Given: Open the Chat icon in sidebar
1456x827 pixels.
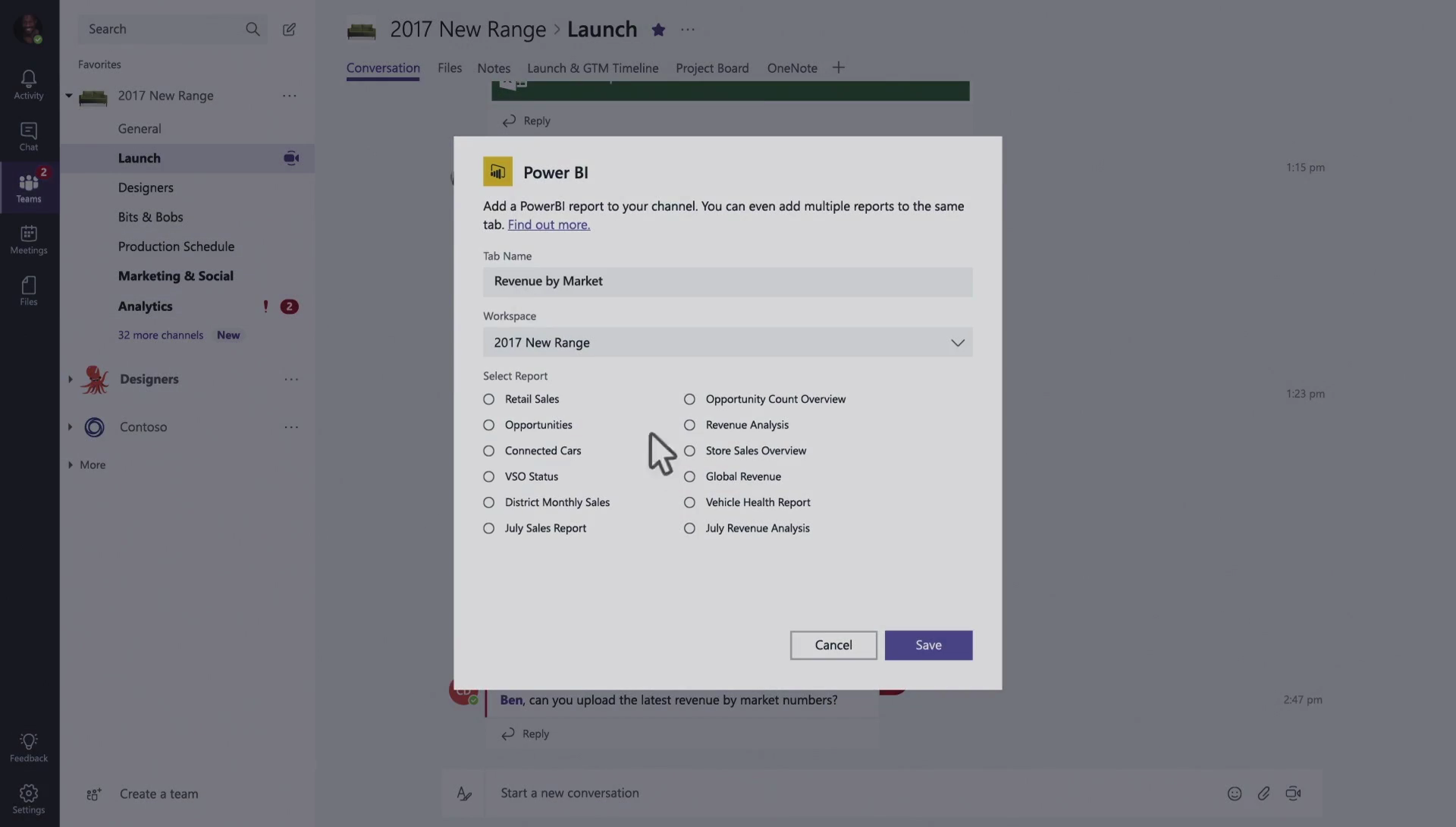Looking at the screenshot, I should pyautogui.click(x=29, y=136).
